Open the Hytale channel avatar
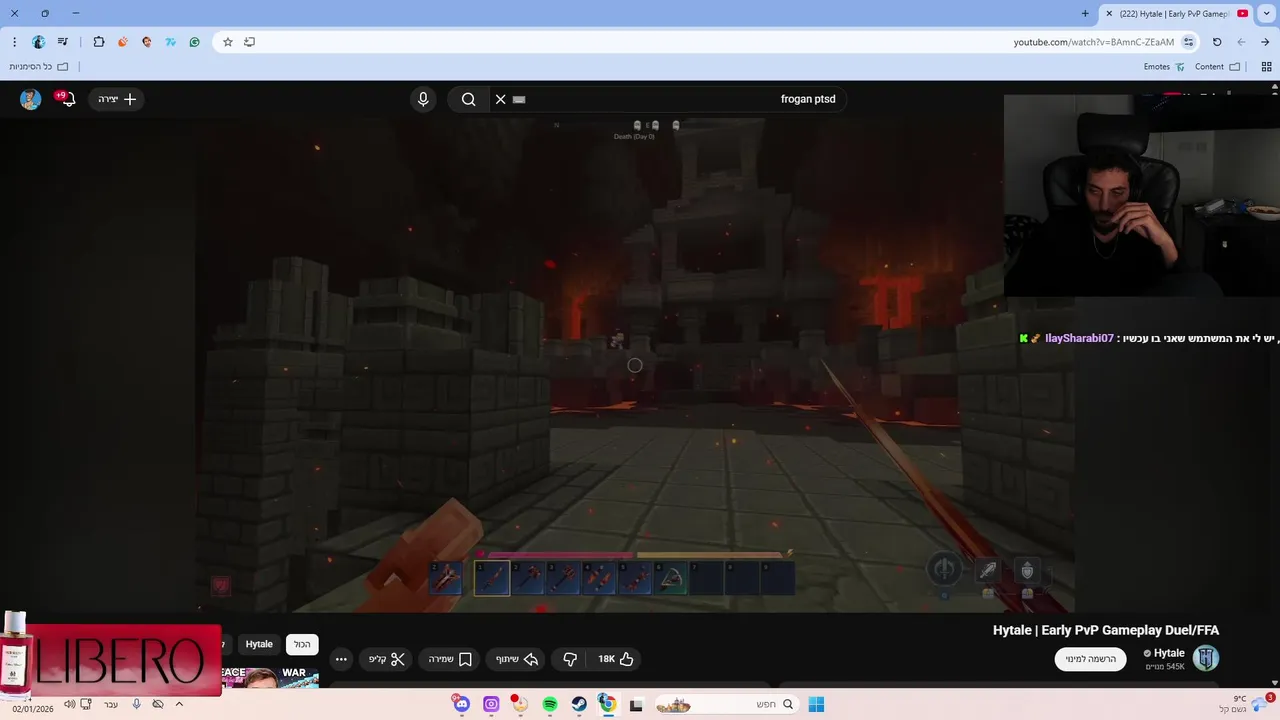This screenshot has height=720, width=1280. 1207,658
